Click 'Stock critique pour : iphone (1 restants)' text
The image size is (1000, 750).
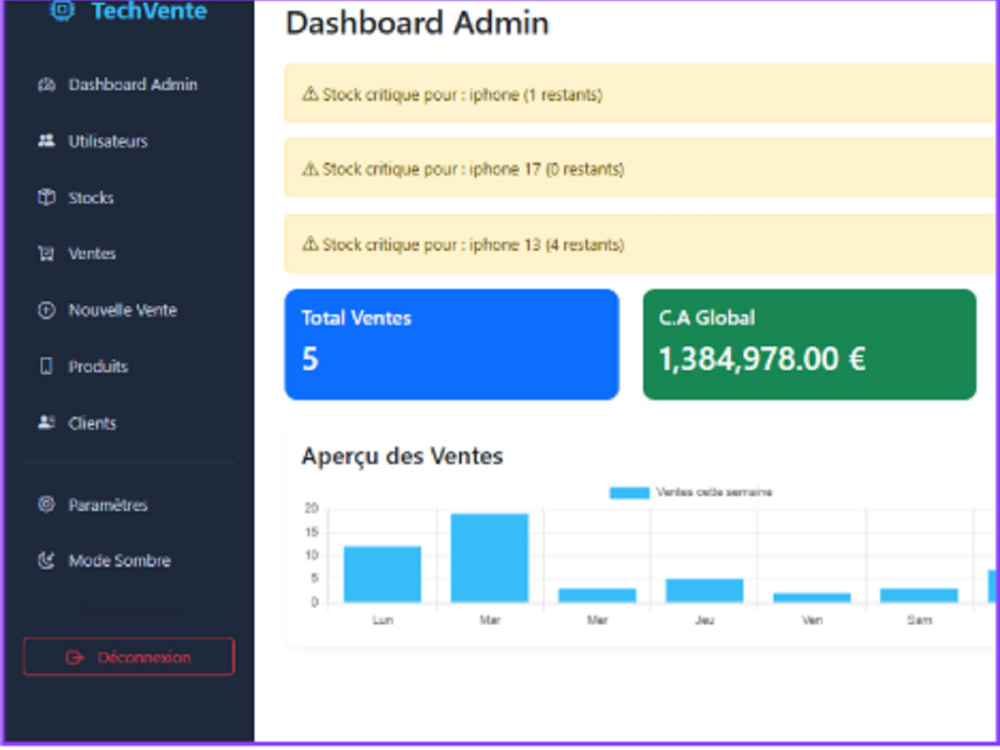pos(462,94)
